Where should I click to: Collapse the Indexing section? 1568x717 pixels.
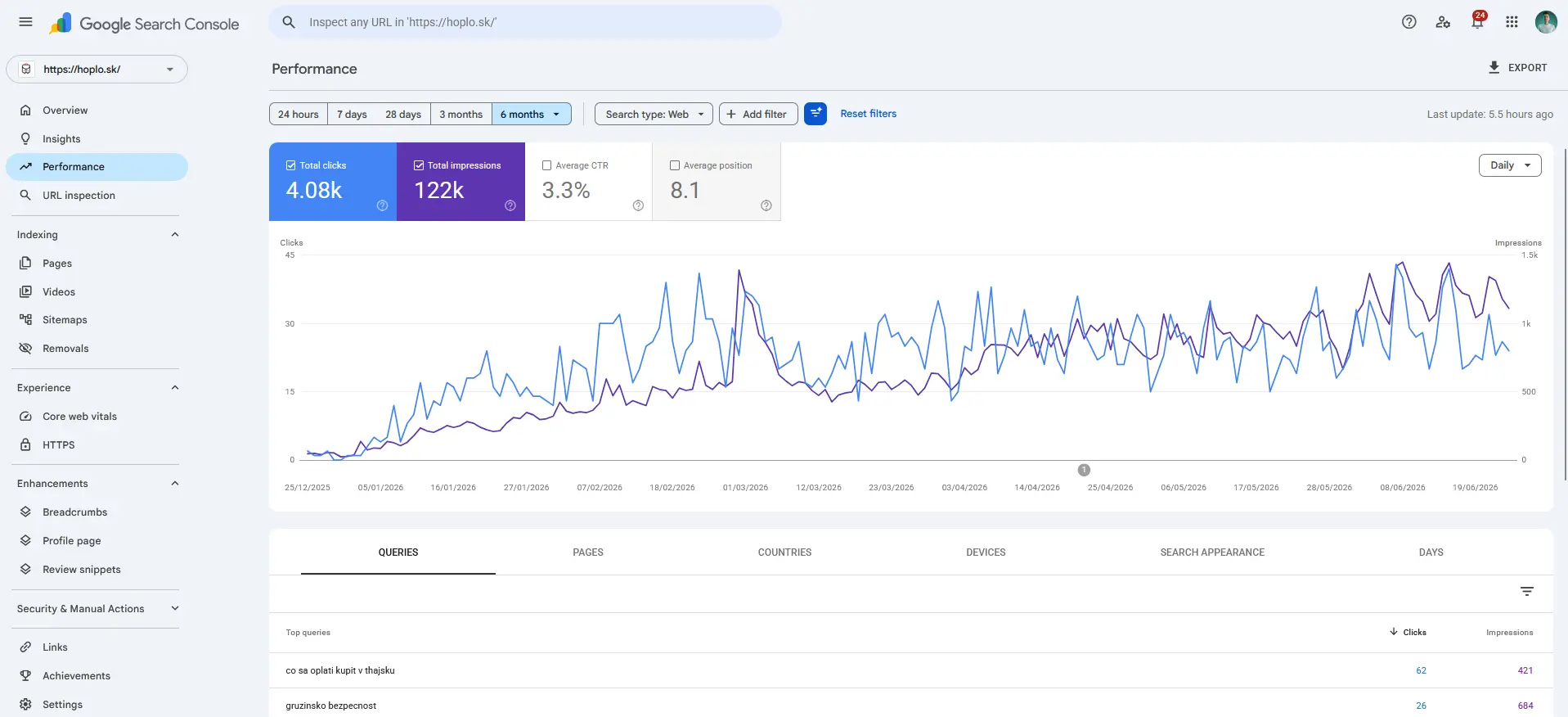174,234
